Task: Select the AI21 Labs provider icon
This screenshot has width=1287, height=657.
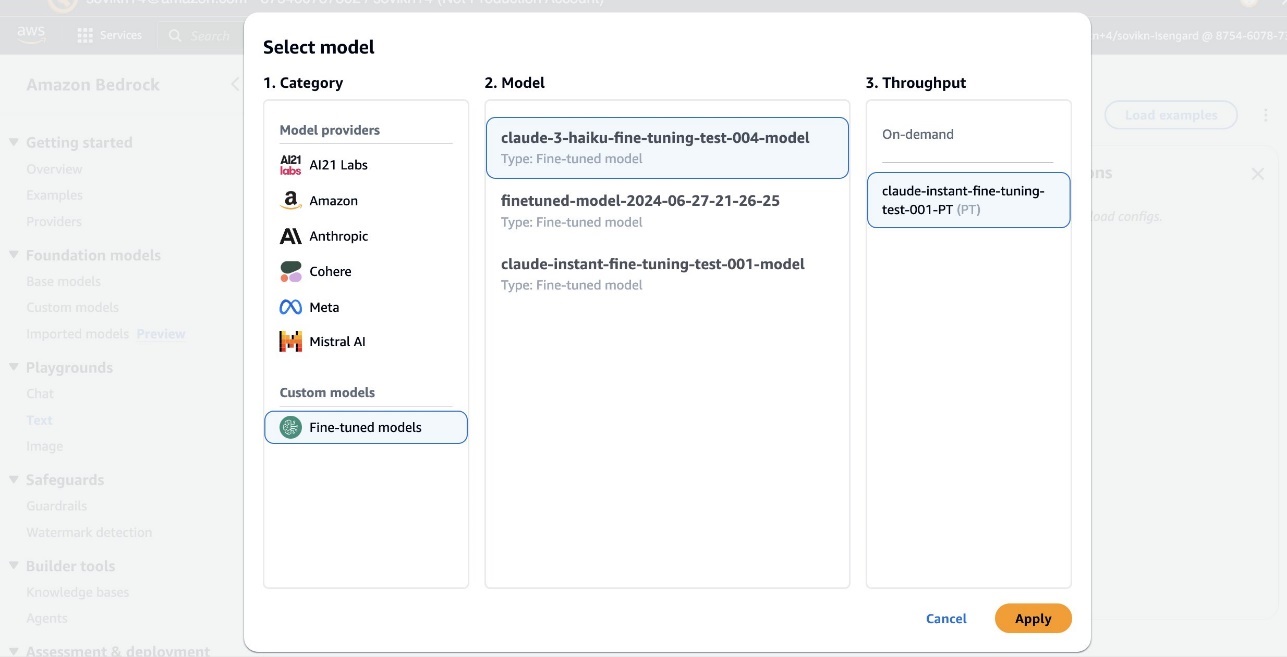Action: click(x=290, y=165)
